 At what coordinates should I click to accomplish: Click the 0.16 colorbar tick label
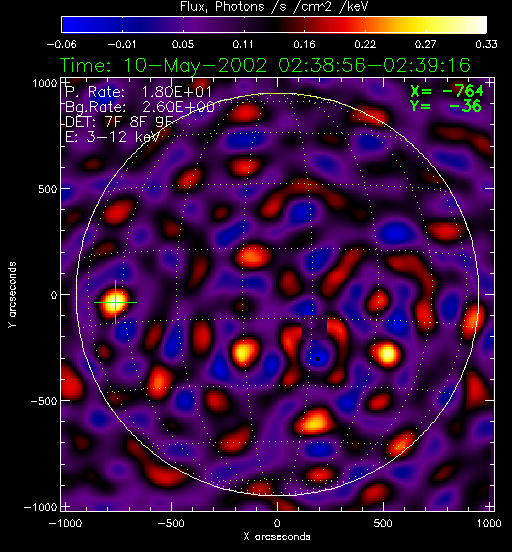(304, 44)
